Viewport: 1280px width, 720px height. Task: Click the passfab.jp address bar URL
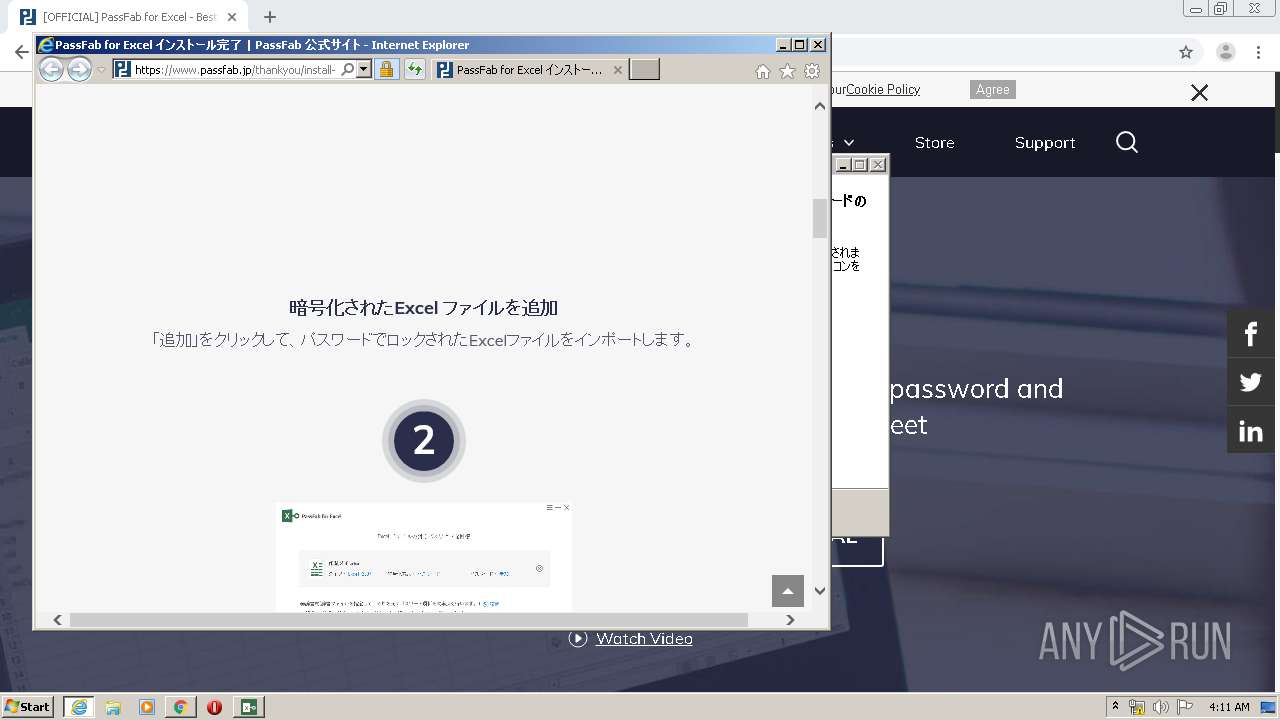pyautogui.click(x=235, y=70)
